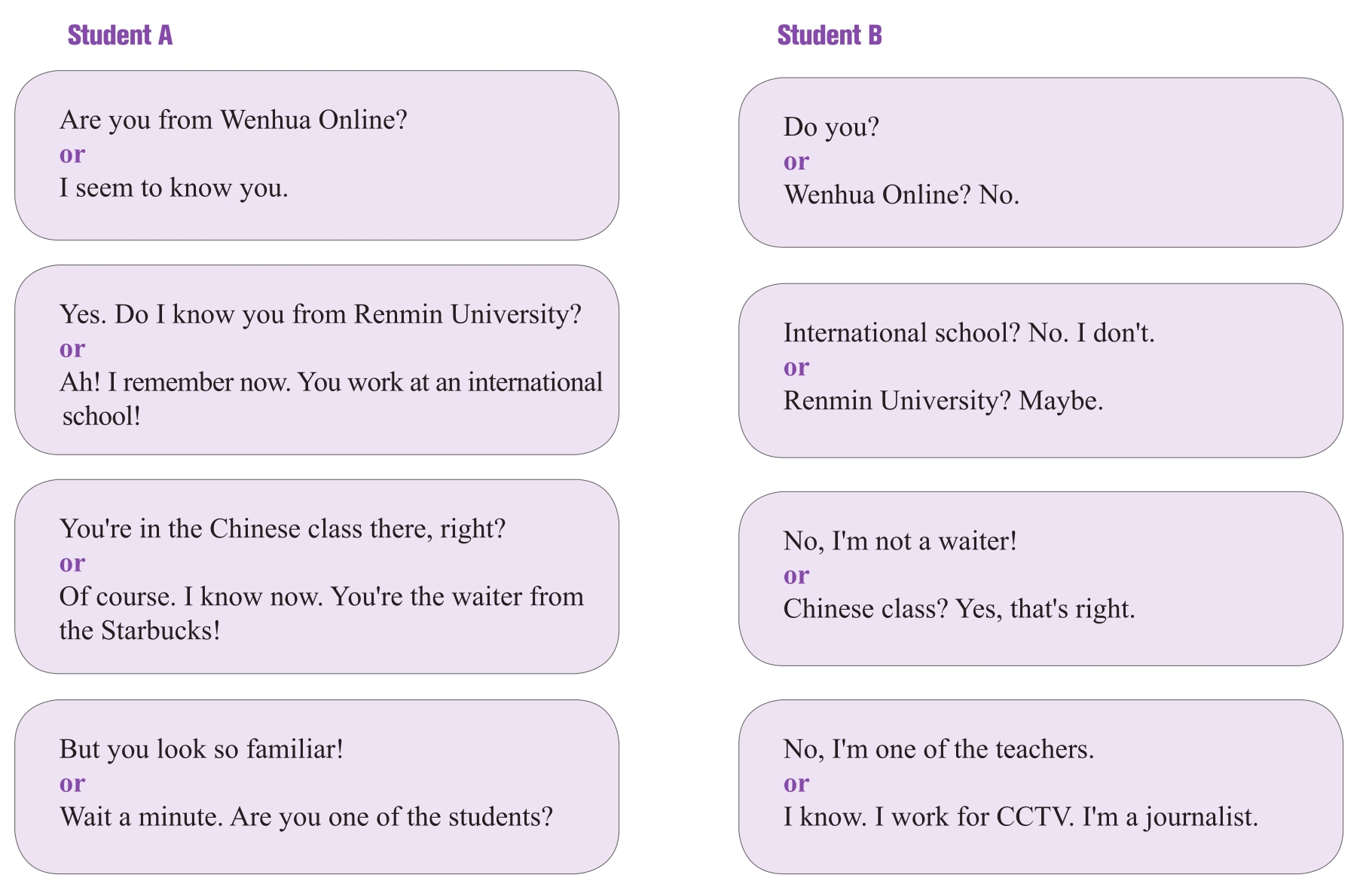Select the "Do you?" reply
The height and width of the screenshot is (881, 1372).
coord(831,127)
